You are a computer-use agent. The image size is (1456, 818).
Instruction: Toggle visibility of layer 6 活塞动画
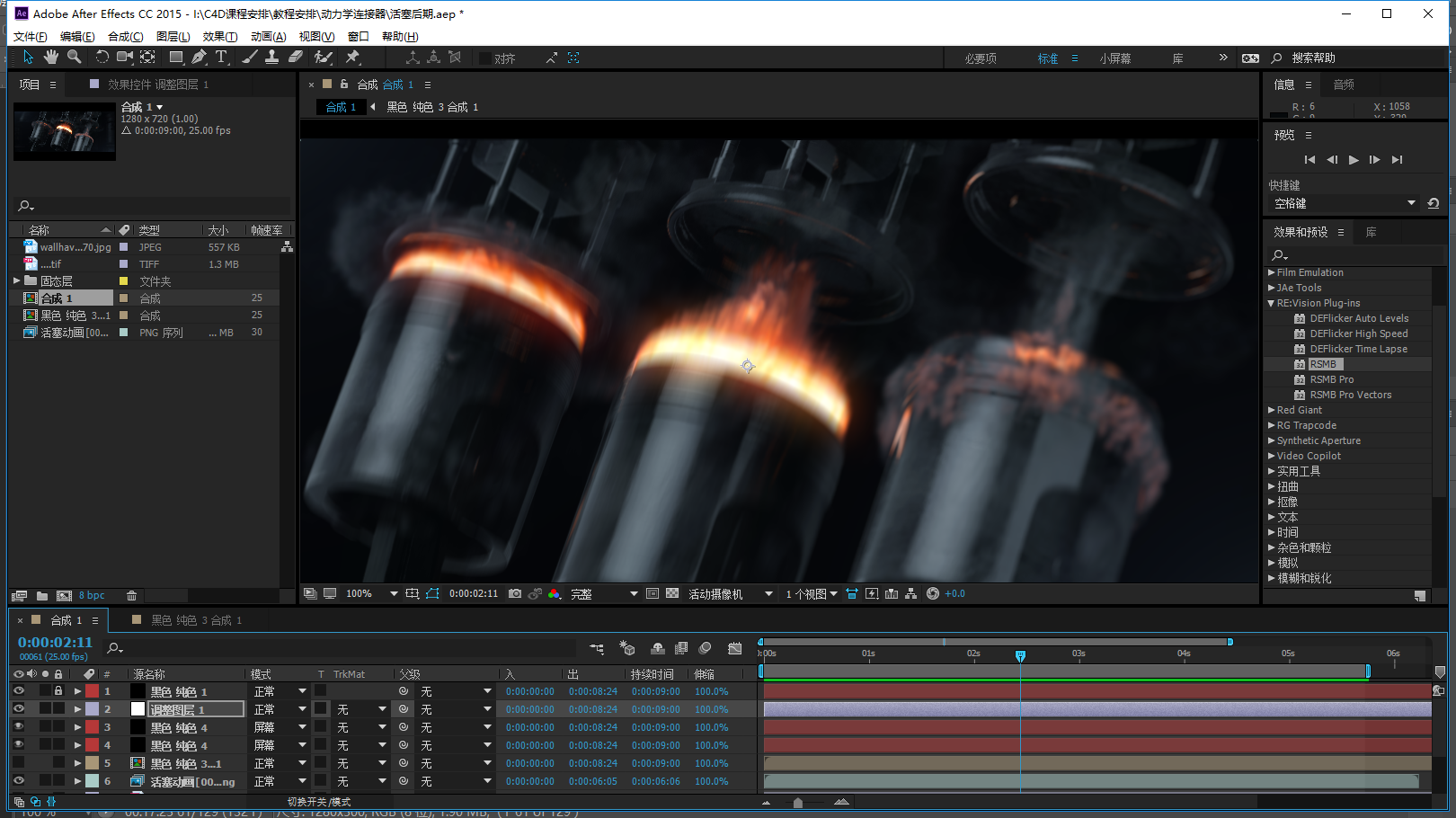pos(19,781)
